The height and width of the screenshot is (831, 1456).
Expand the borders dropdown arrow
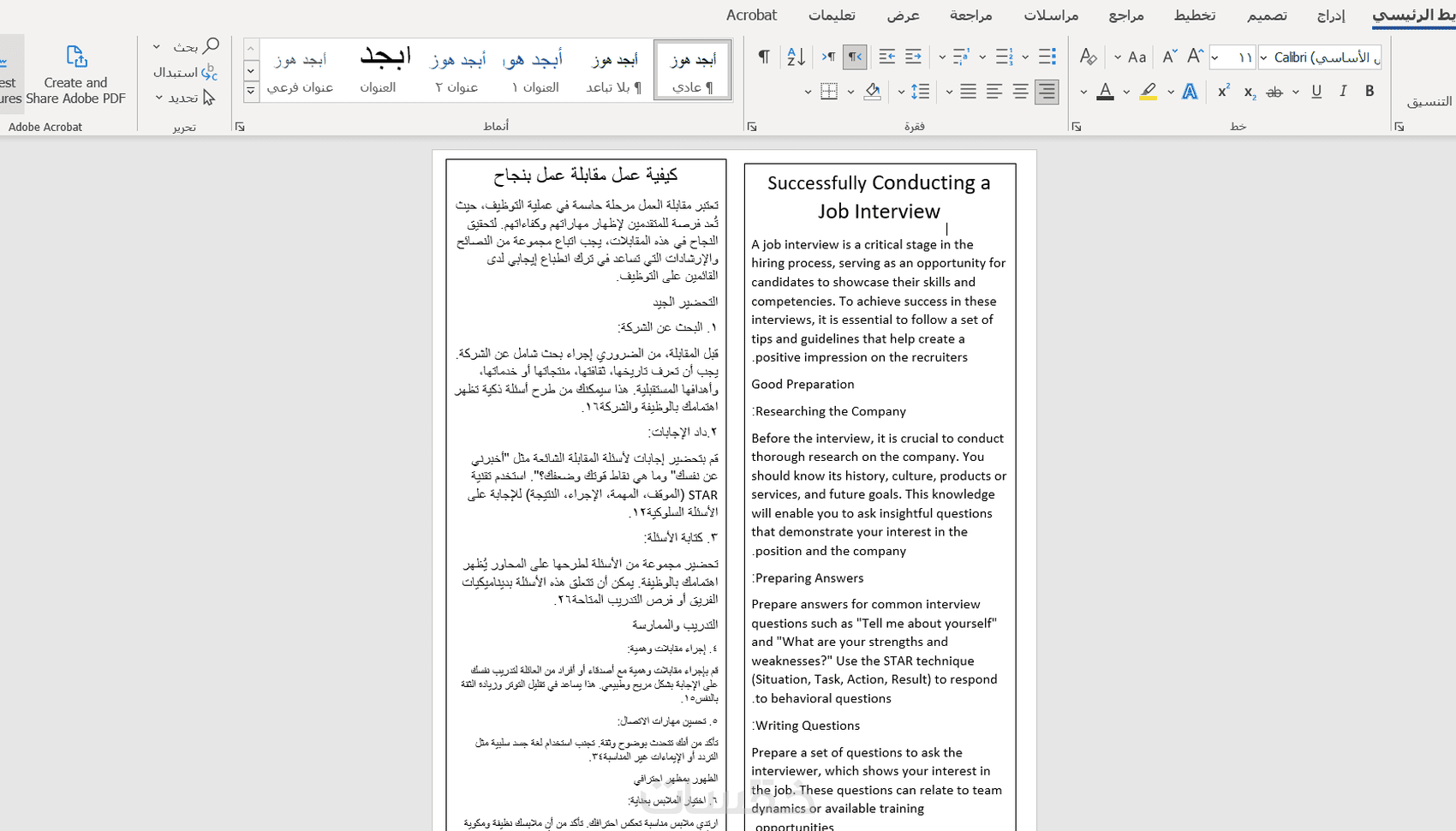808,92
